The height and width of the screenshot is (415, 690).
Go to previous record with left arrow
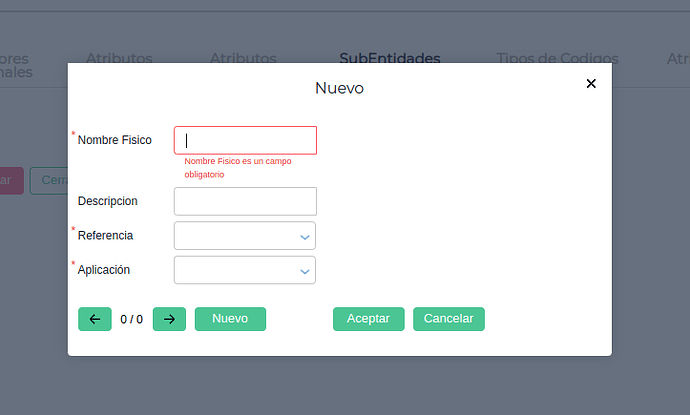click(x=95, y=319)
